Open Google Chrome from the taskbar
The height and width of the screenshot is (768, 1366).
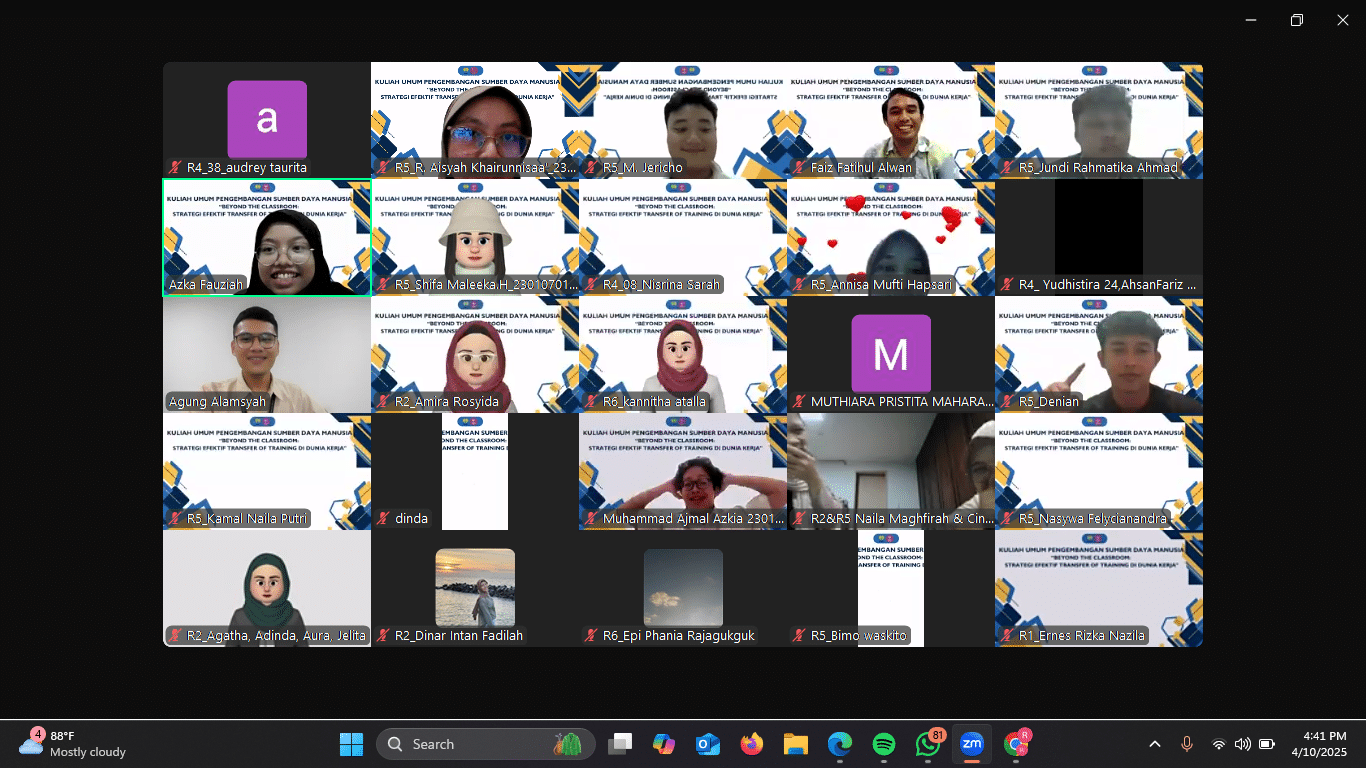click(1016, 744)
